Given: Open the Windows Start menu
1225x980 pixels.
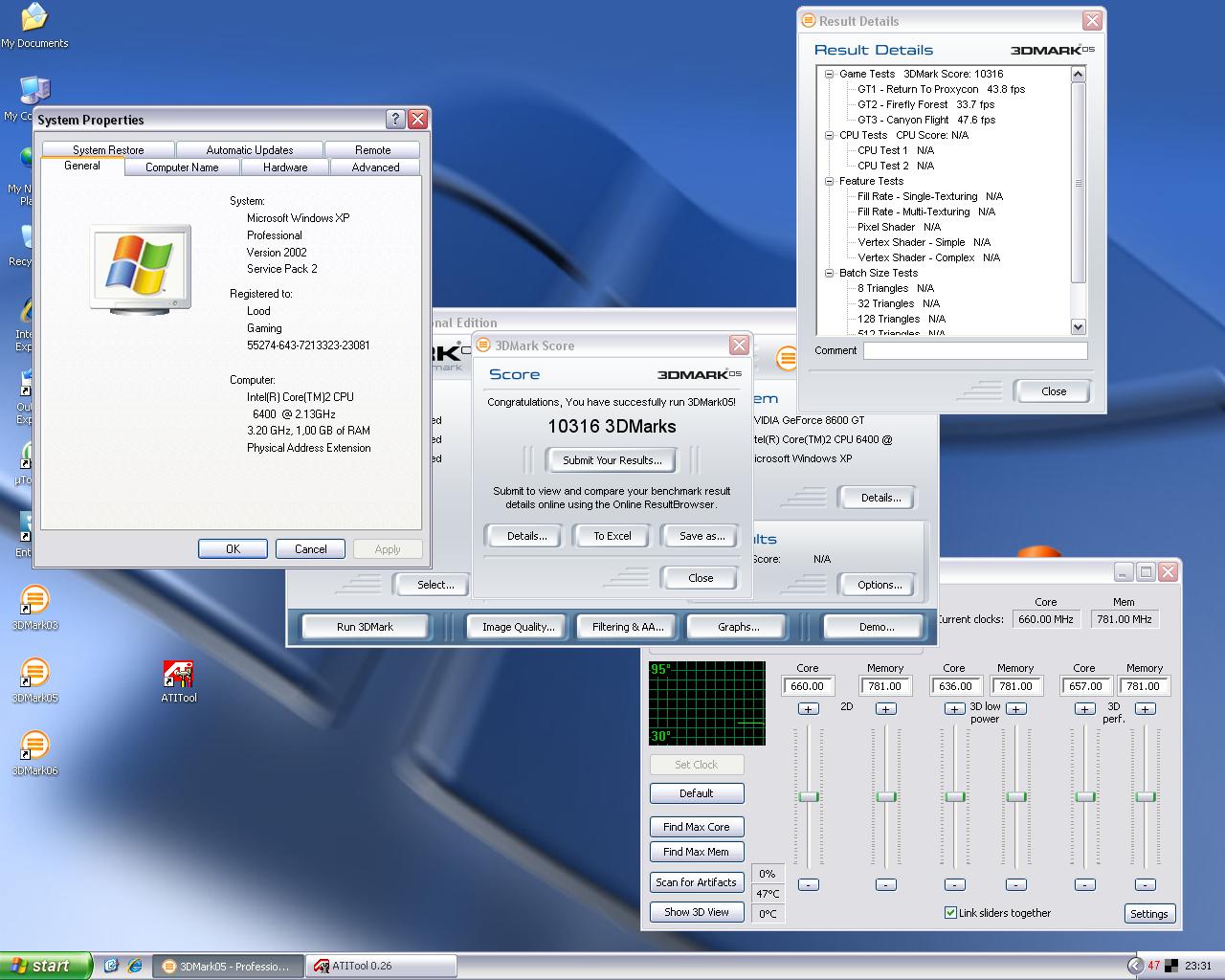Looking at the screenshot, I should point(46,966).
